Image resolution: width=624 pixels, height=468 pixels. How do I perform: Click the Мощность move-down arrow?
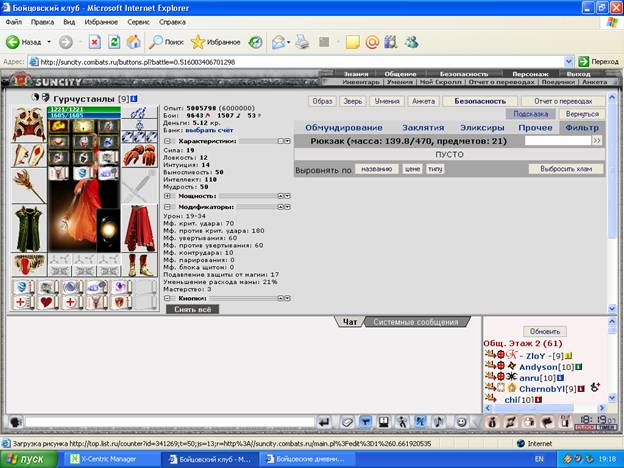point(287,196)
